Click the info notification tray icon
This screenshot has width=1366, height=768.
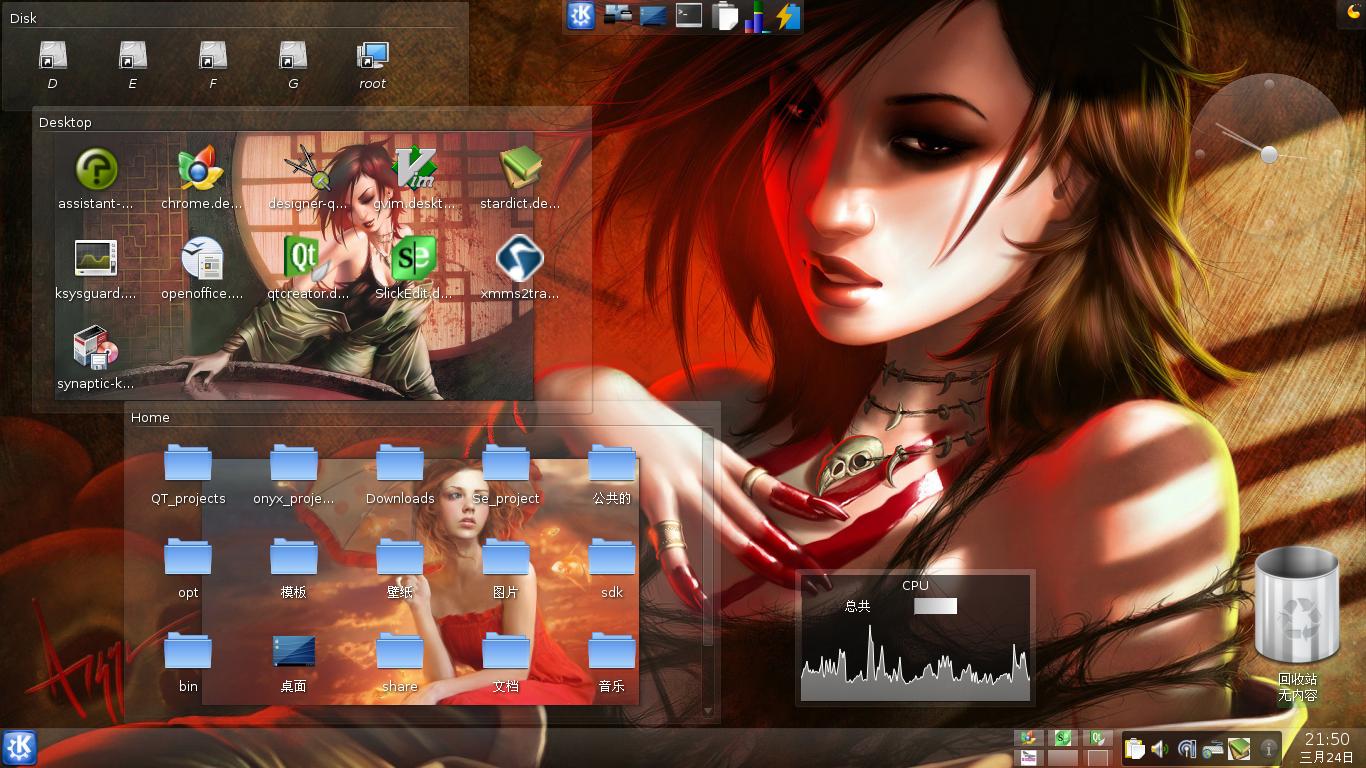pos(1269,748)
